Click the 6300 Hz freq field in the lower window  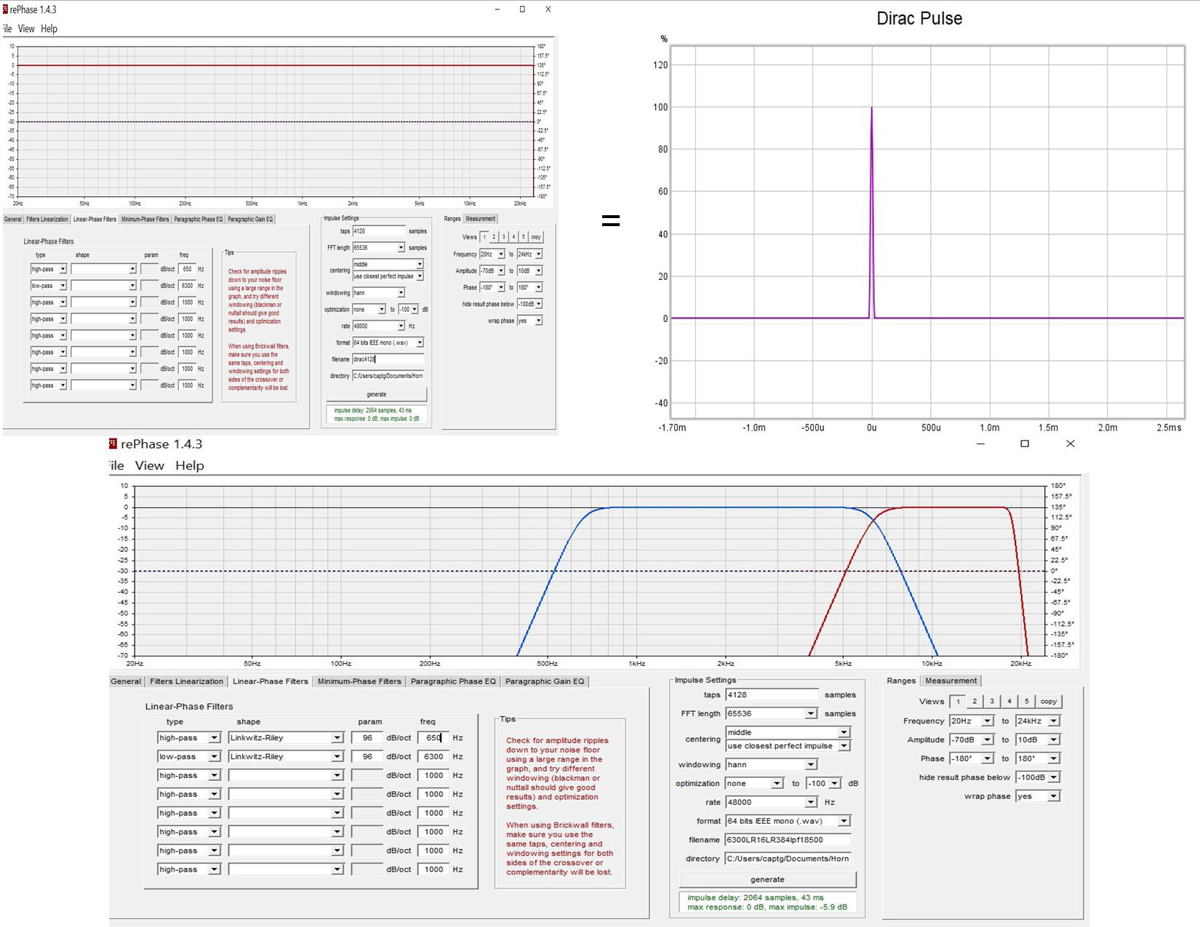point(432,757)
